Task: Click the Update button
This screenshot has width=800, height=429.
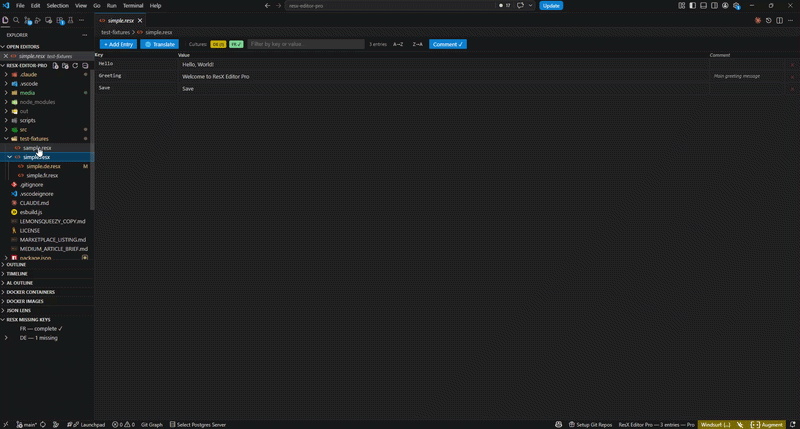Action: [551, 6]
